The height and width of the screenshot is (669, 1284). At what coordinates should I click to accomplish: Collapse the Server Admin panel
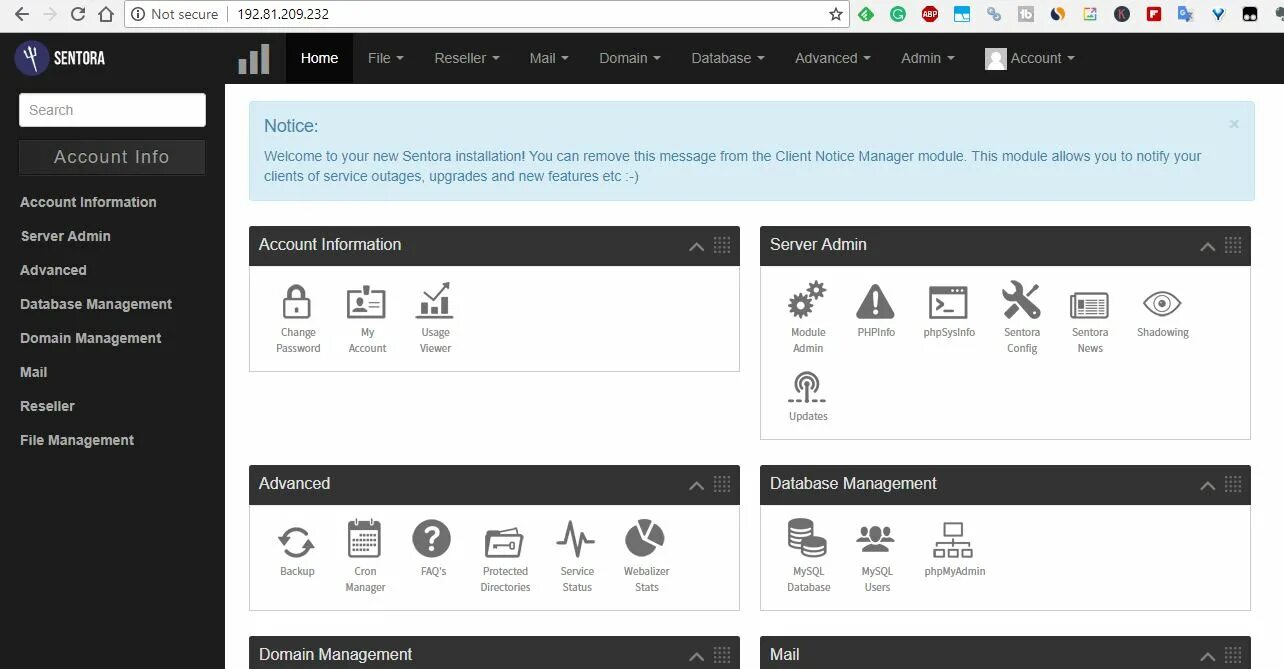point(1207,246)
